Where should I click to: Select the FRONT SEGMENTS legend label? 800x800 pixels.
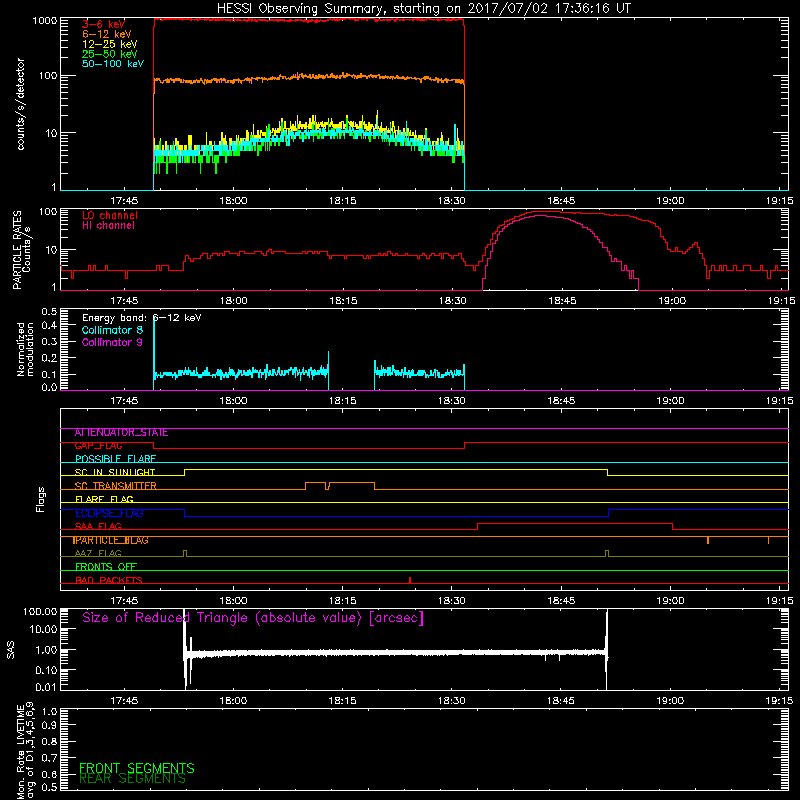[x=137, y=768]
